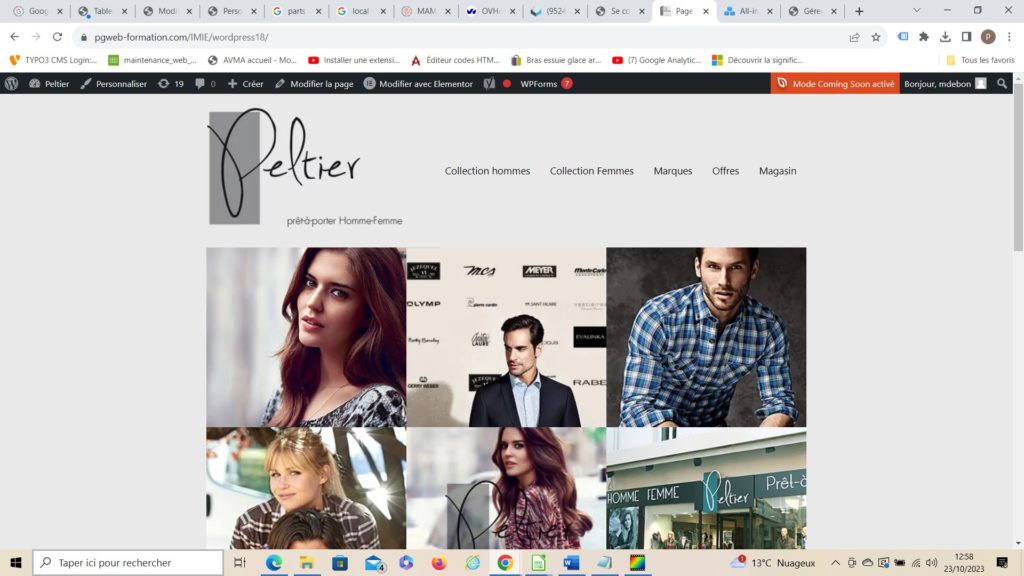Screen dimensions: 1024x576
Task: Click Mode Coming Soon activé notice
Action: coord(835,84)
